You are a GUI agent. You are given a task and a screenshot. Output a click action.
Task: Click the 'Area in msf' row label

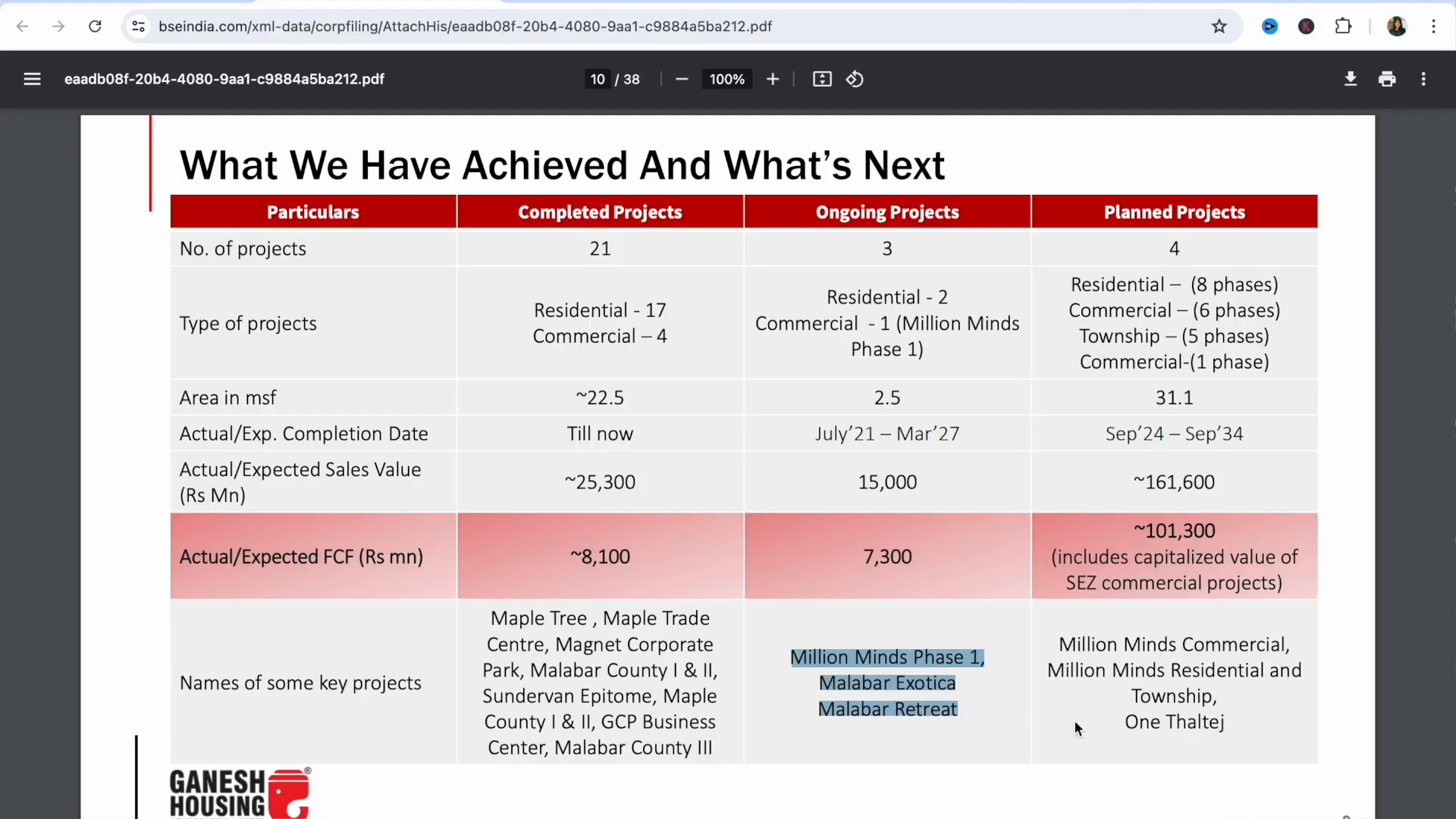(x=227, y=397)
